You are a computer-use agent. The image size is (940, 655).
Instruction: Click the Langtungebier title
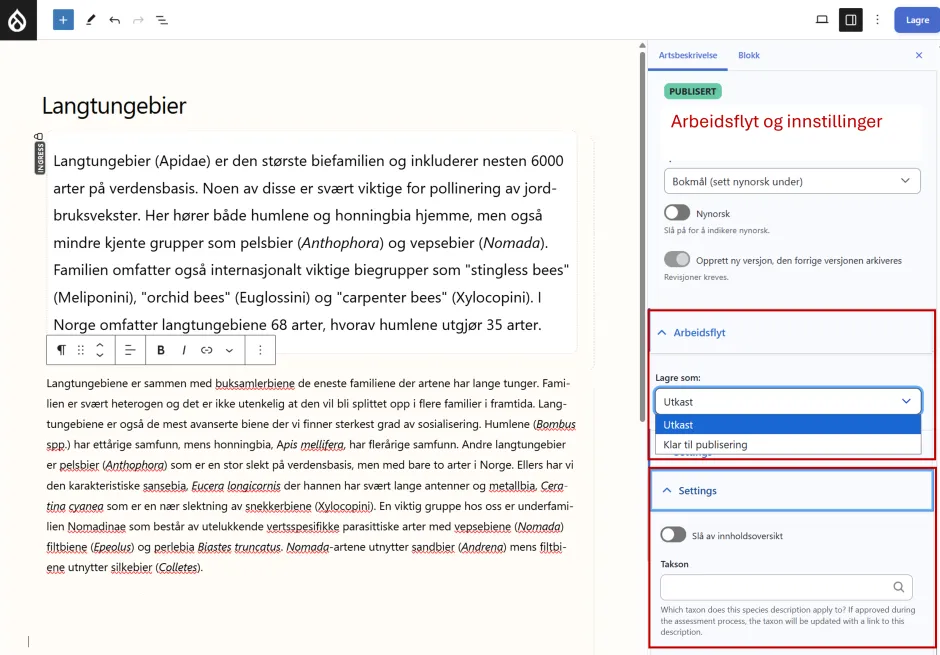pos(114,106)
